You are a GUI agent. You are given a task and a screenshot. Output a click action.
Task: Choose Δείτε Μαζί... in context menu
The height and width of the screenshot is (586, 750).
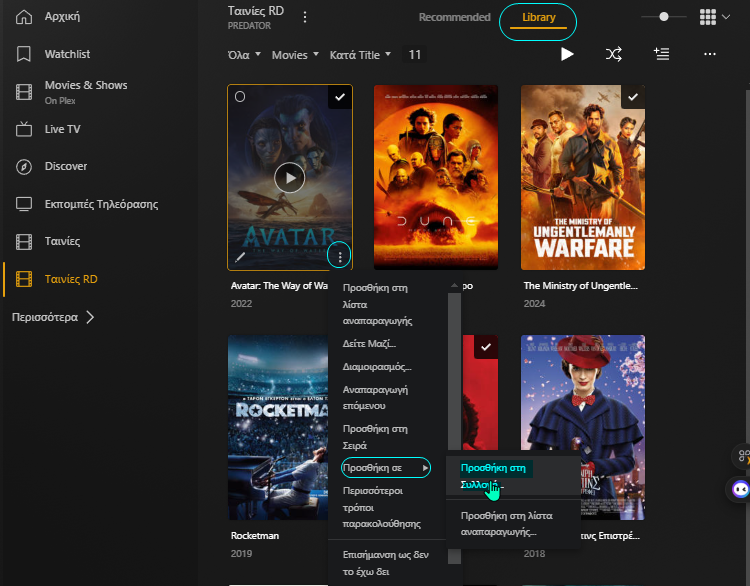coord(388,344)
